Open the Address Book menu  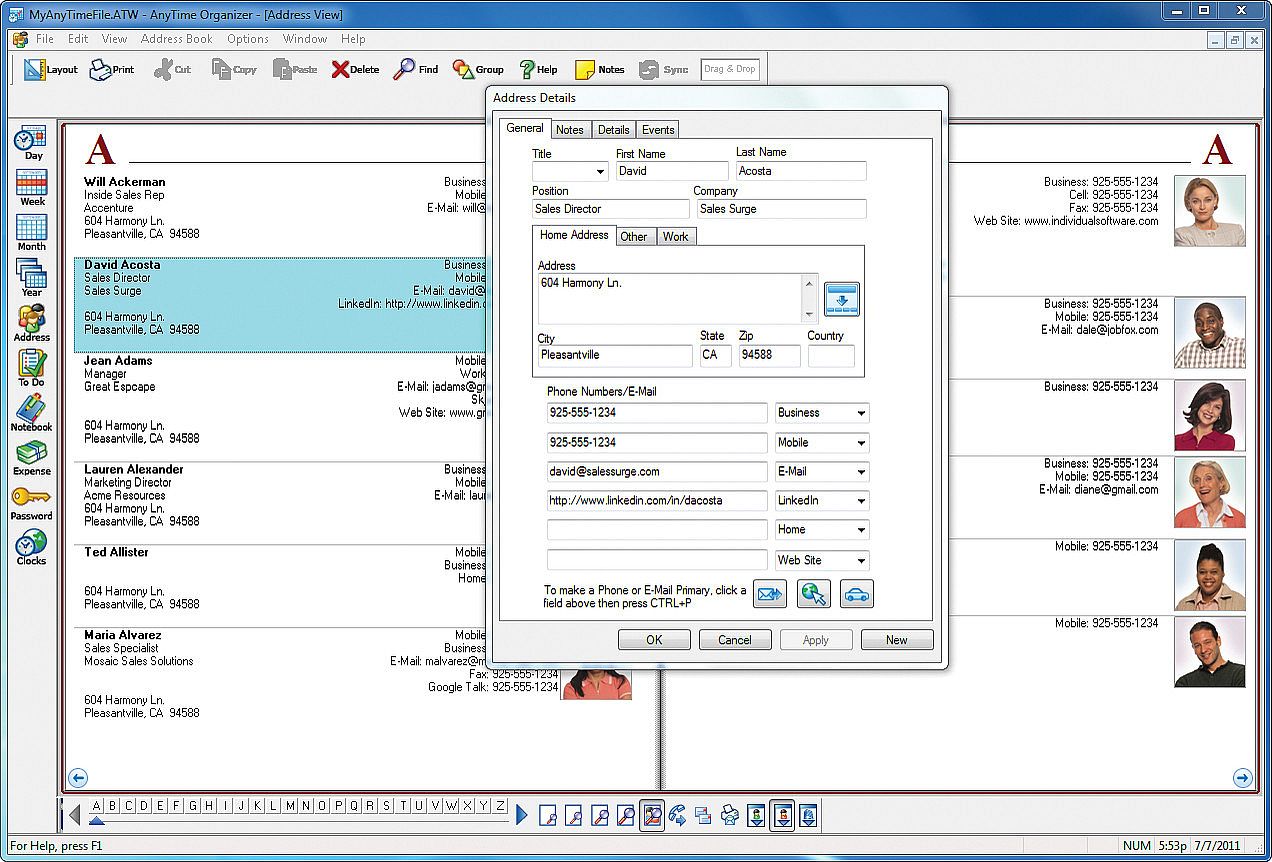click(176, 39)
